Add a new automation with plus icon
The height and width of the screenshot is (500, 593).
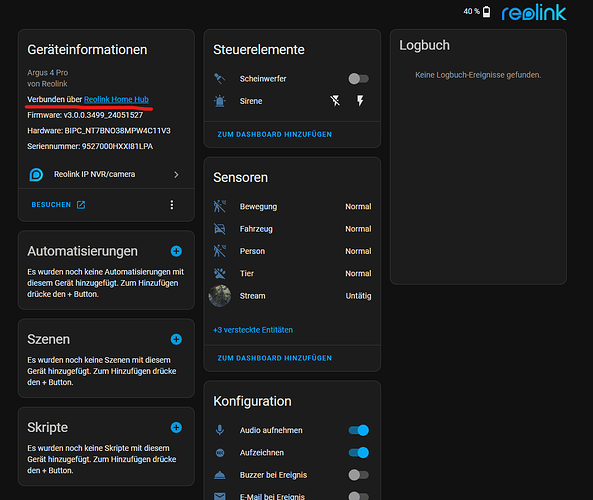tap(176, 251)
